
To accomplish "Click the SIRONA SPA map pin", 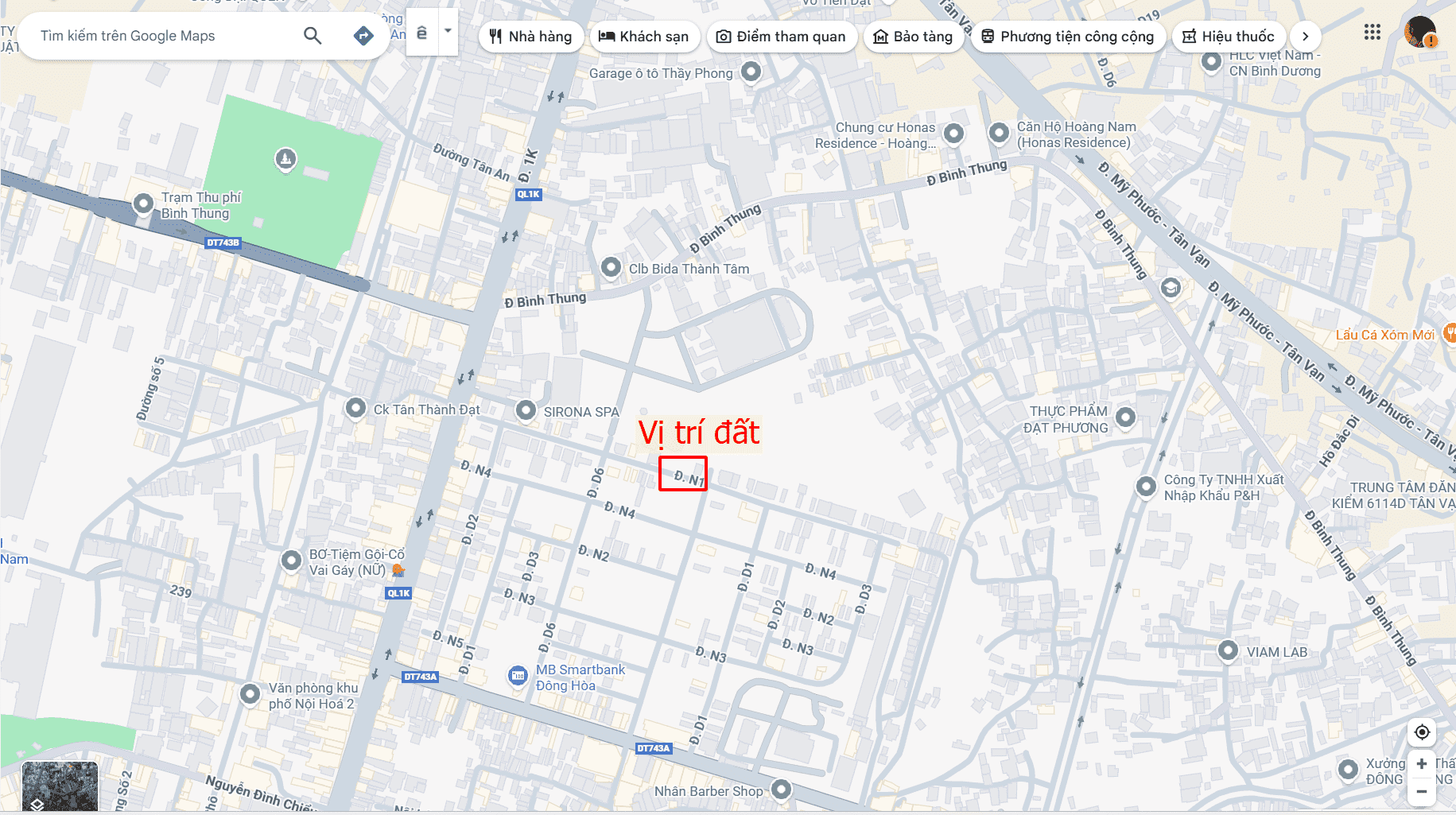I will click(x=526, y=410).
